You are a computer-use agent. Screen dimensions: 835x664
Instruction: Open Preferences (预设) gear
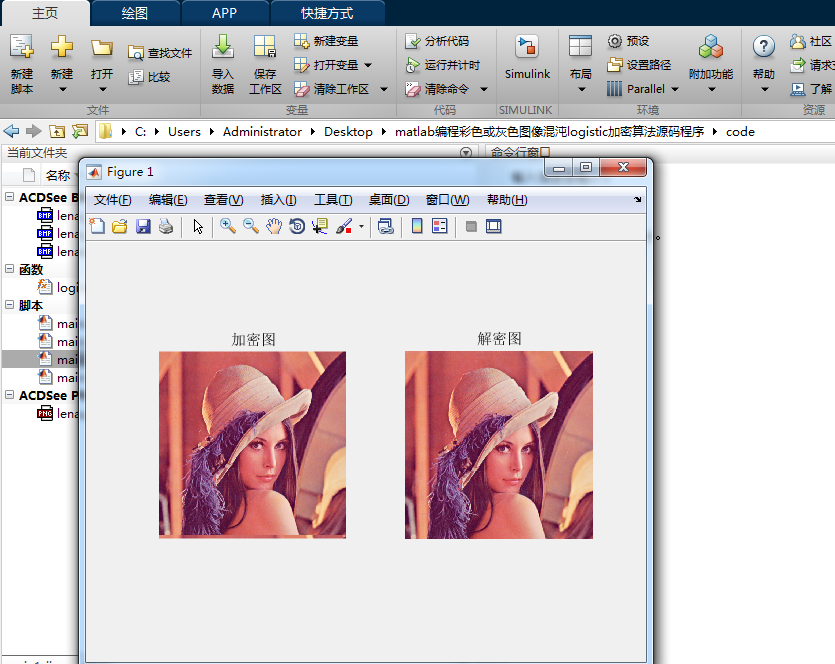pos(628,41)
